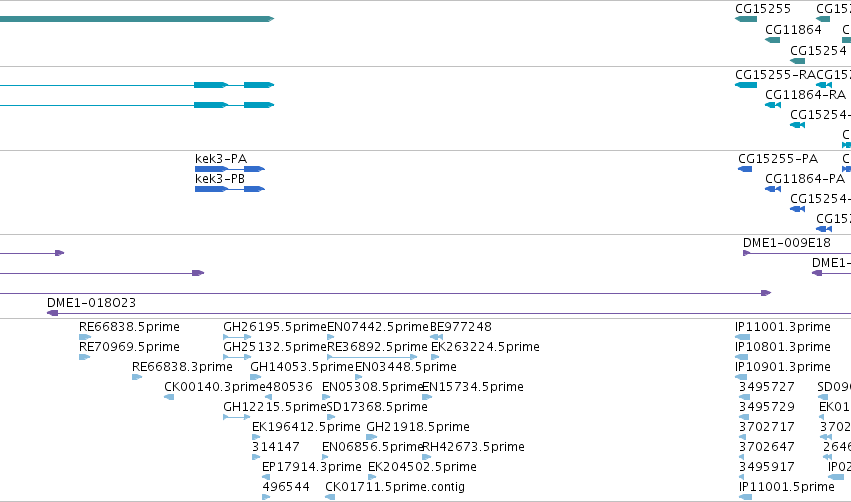Select the CG15255 gene label
This screenshot has height=502, width=851.
(x=763, y=9)
